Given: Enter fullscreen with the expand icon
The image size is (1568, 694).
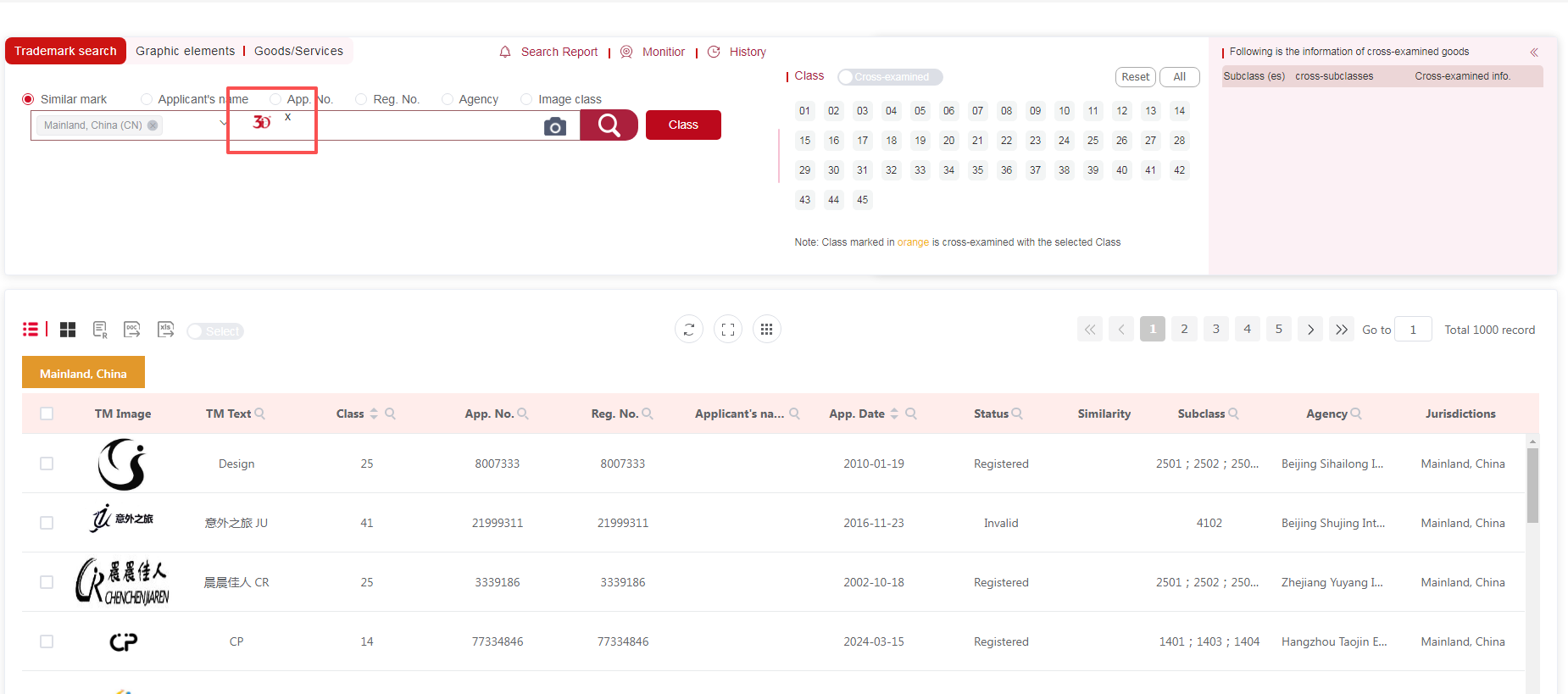Looking at the screenshot, I should point(727,330).
